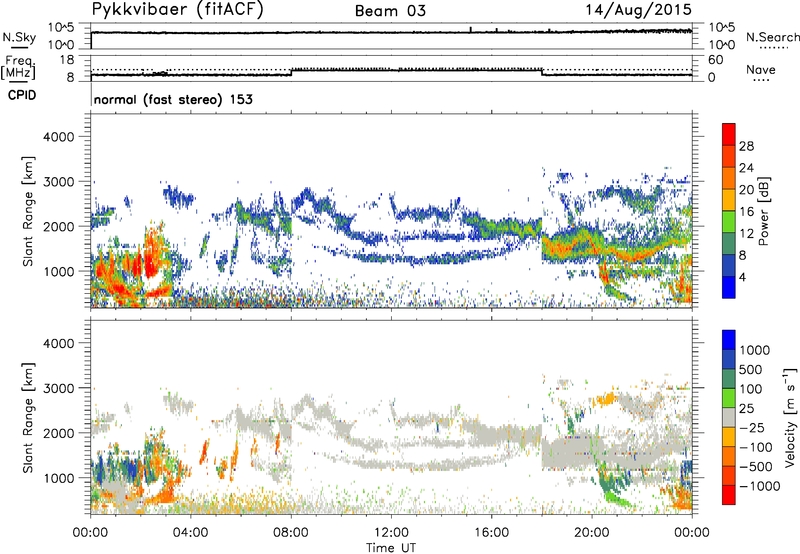
Task: Click the 12:00 time axis tick label
Action: click(x=391, y=533)
